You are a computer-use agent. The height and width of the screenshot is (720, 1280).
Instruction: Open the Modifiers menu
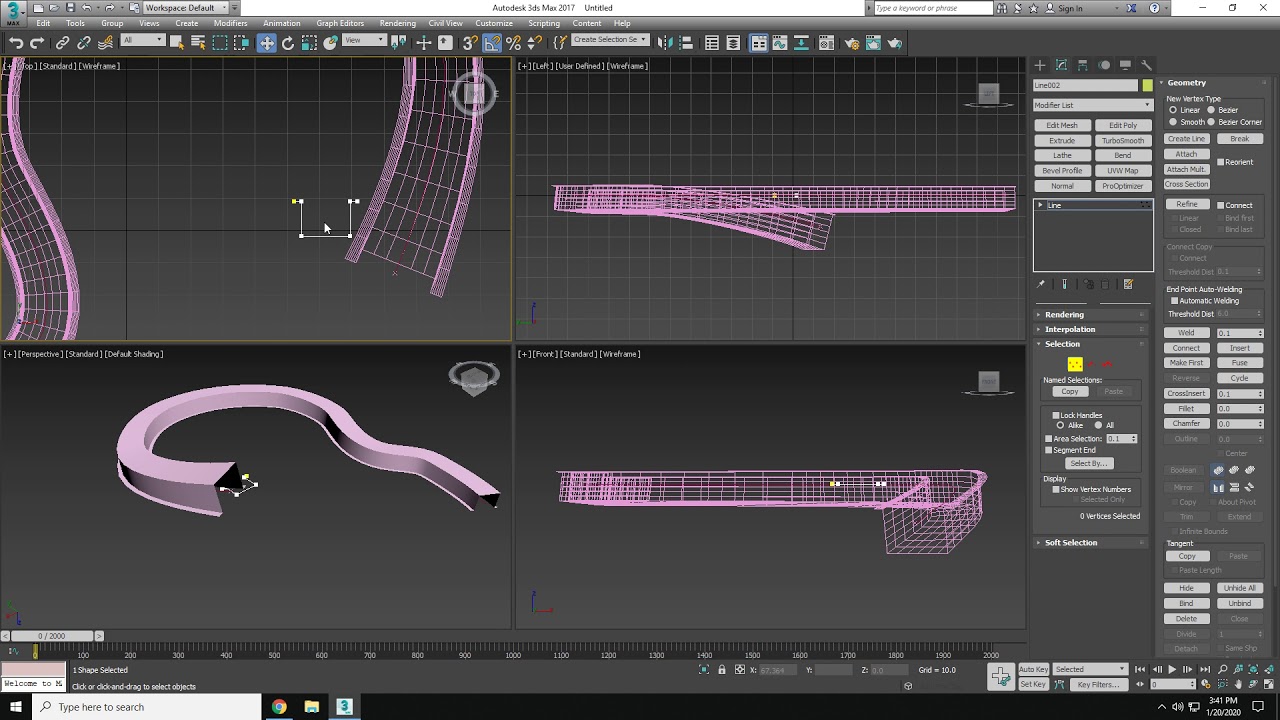(x=231, y=23)
